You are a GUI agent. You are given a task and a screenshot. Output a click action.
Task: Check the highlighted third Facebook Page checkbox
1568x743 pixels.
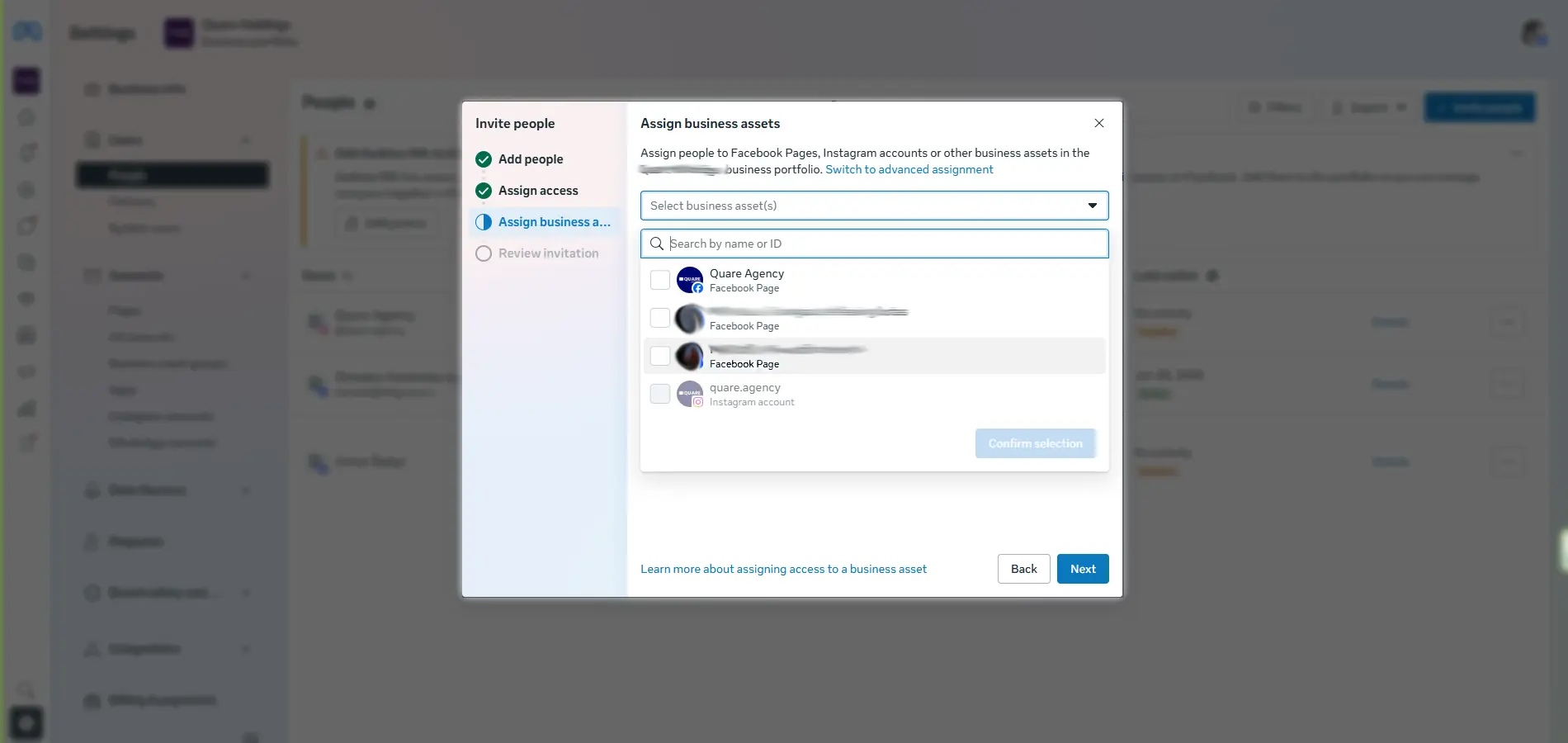point(660,356)
